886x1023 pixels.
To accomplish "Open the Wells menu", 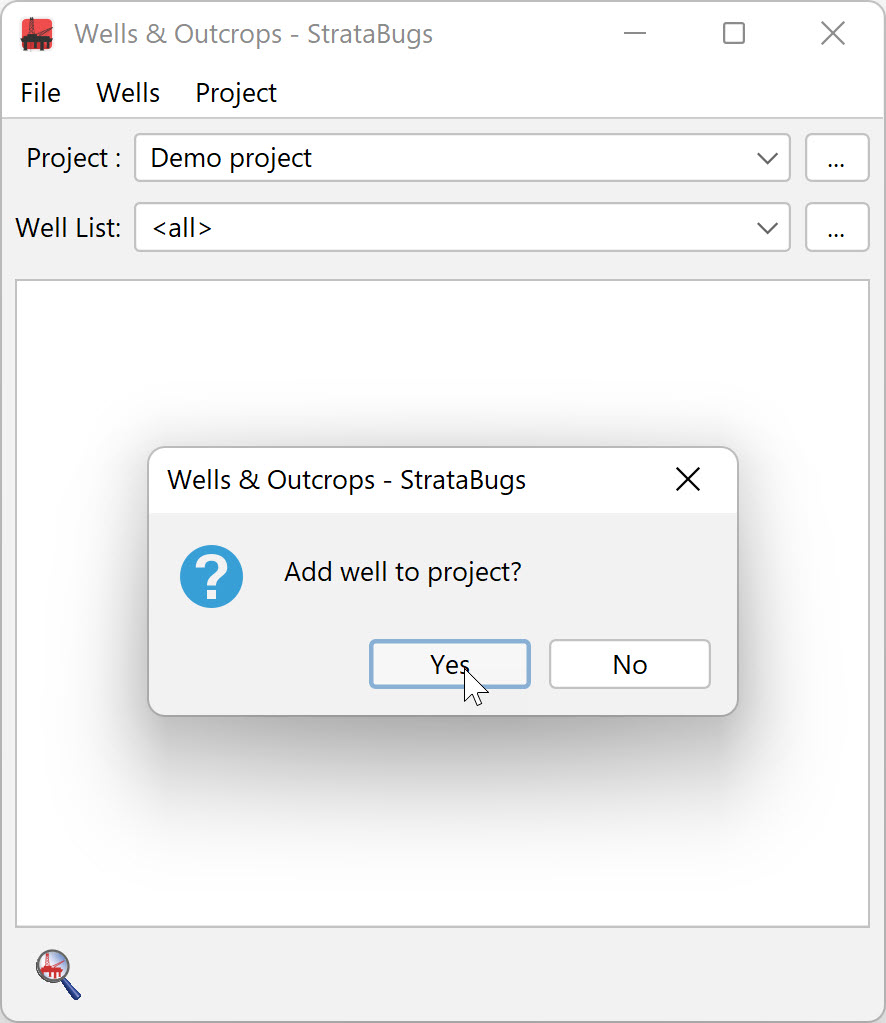I will pos(128,93).
